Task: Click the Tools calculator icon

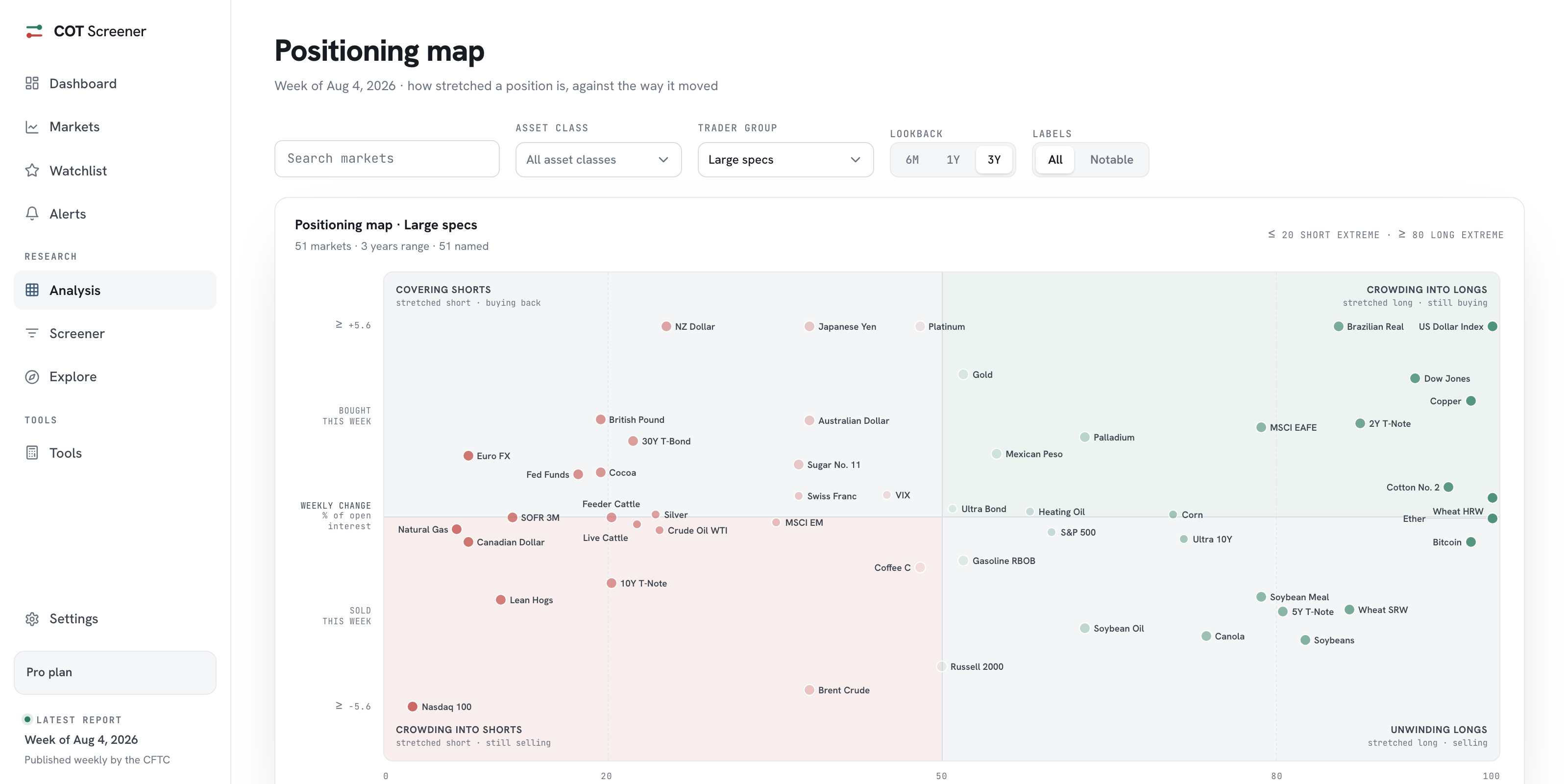Action: [x=32, y=453]
